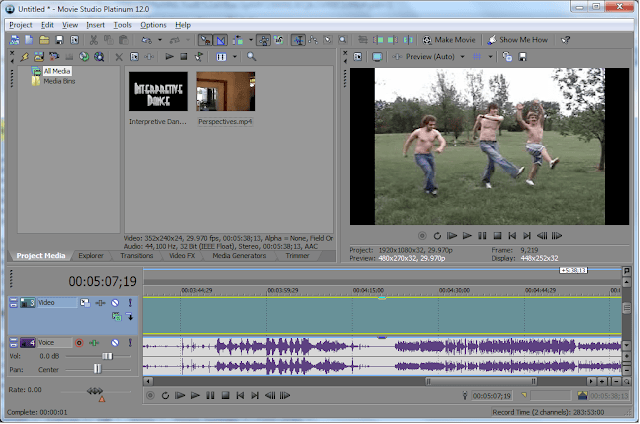Click the Cut icon in main toolbar

click(x=93, y=40)
